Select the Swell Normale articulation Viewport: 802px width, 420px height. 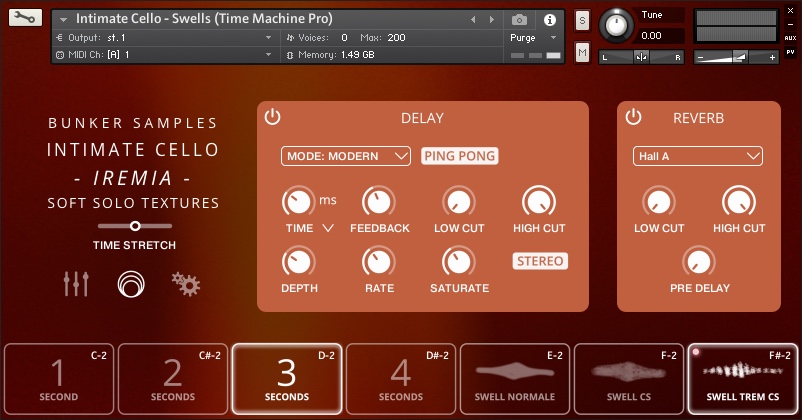click(515, 379)
